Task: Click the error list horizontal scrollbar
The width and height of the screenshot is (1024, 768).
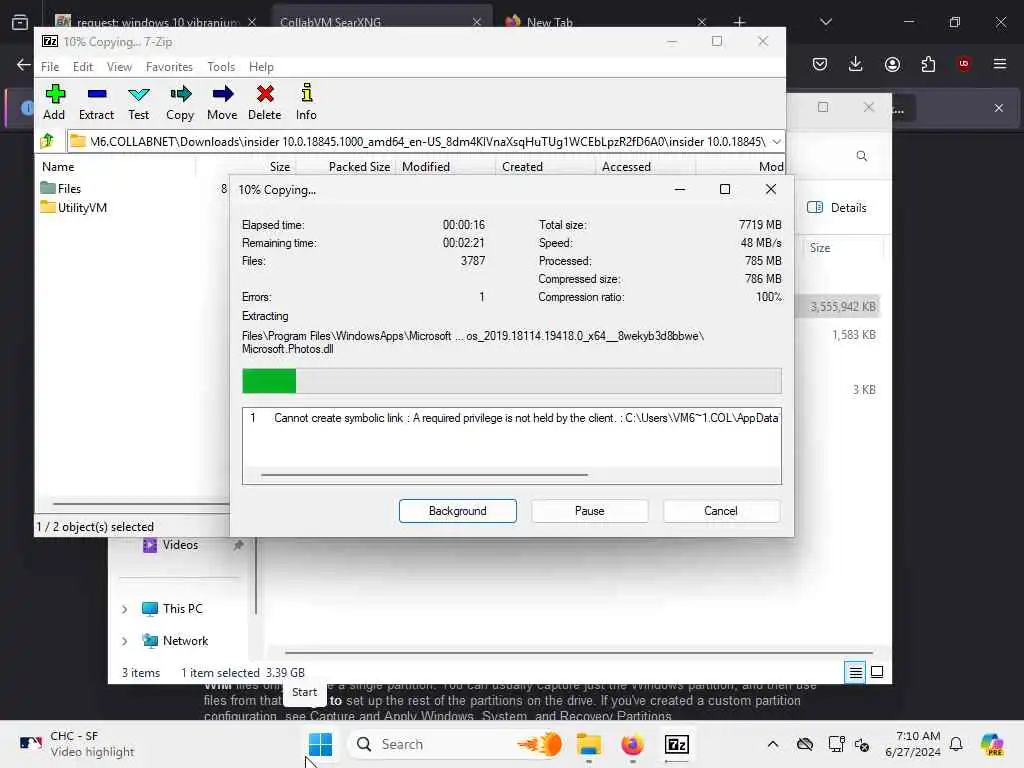Action: (424, 475)
